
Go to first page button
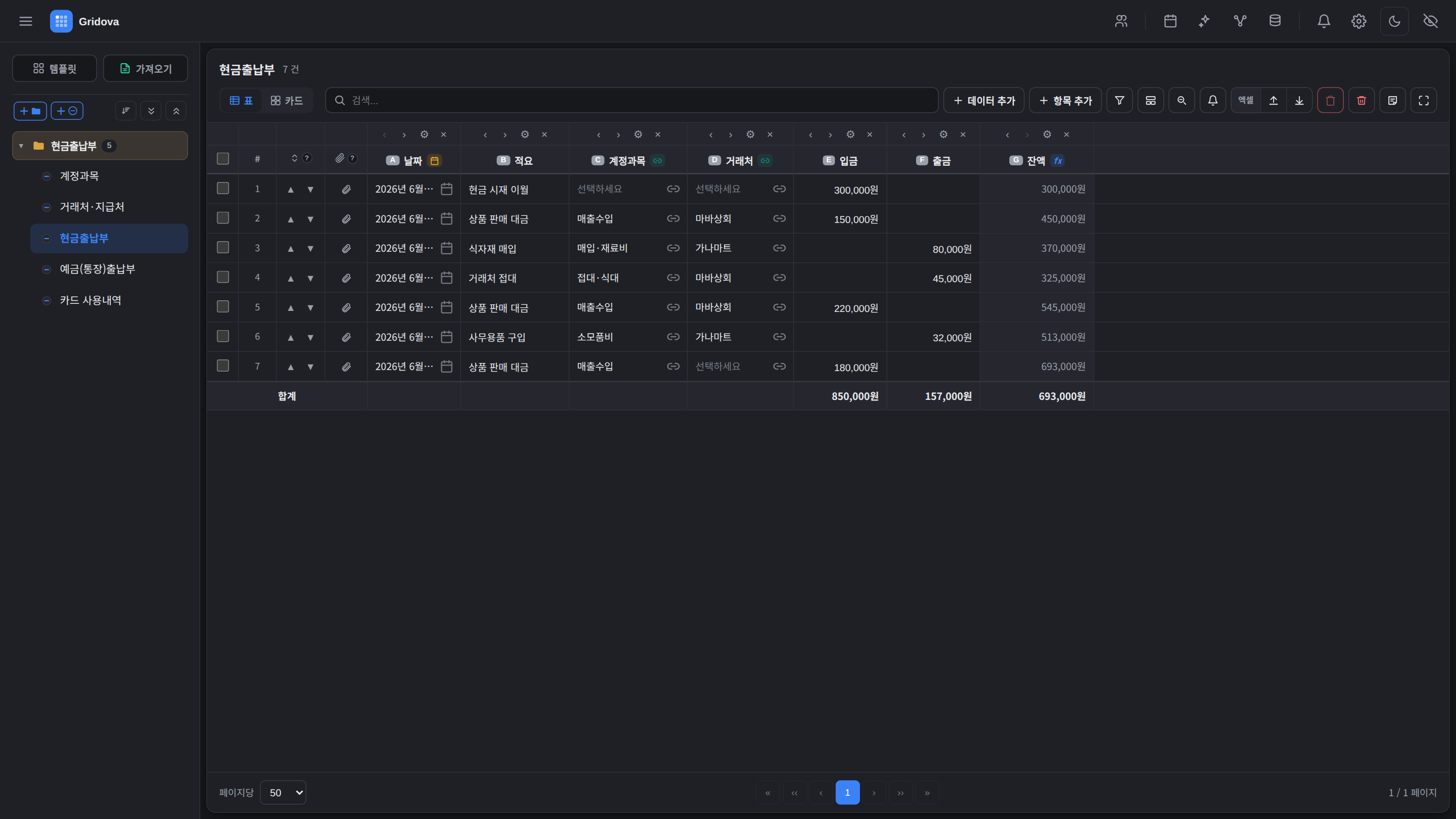[767, 792]
